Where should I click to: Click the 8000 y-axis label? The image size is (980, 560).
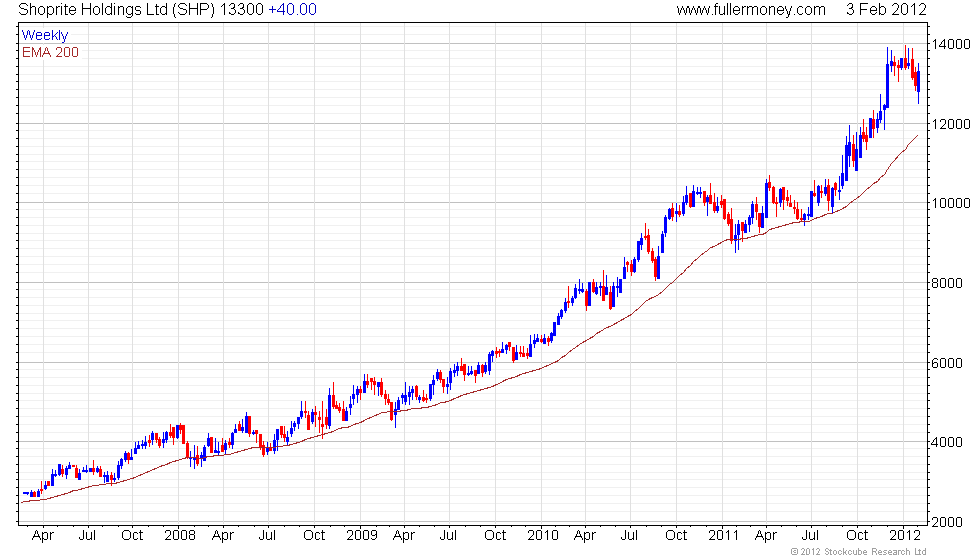(947, 283)
